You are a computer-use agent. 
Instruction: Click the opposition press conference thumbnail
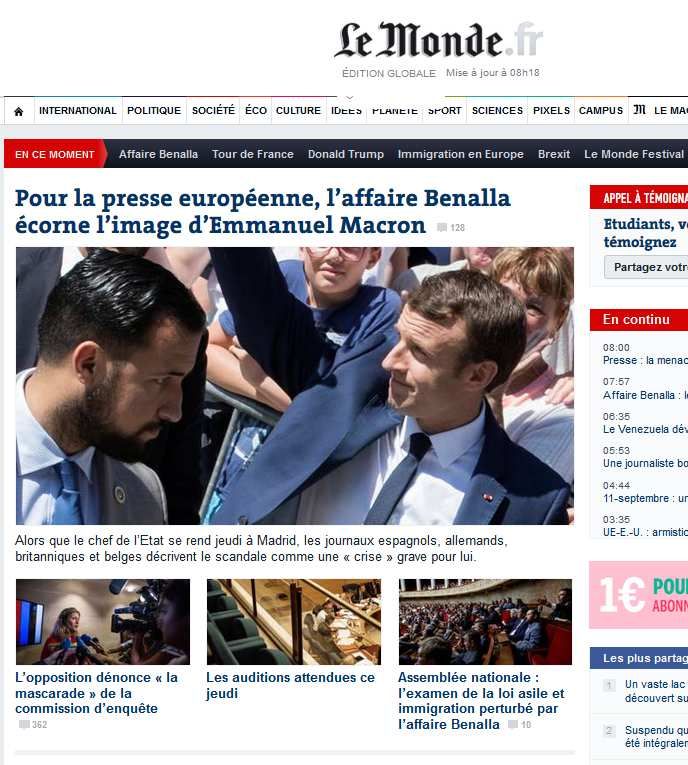coord(102,622)
